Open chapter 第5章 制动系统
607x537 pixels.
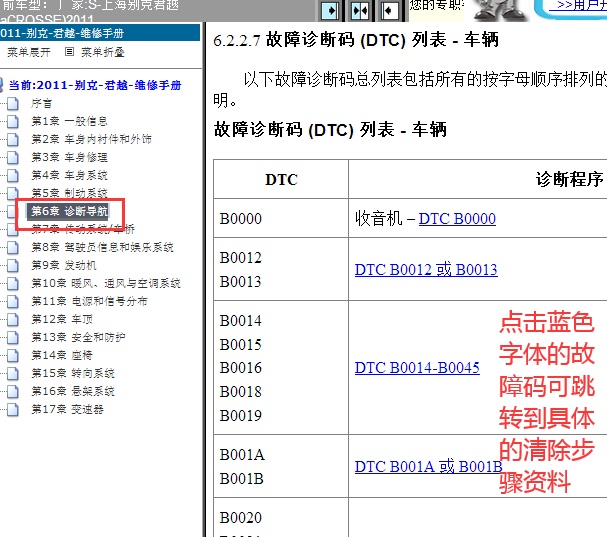coord(69,193)
